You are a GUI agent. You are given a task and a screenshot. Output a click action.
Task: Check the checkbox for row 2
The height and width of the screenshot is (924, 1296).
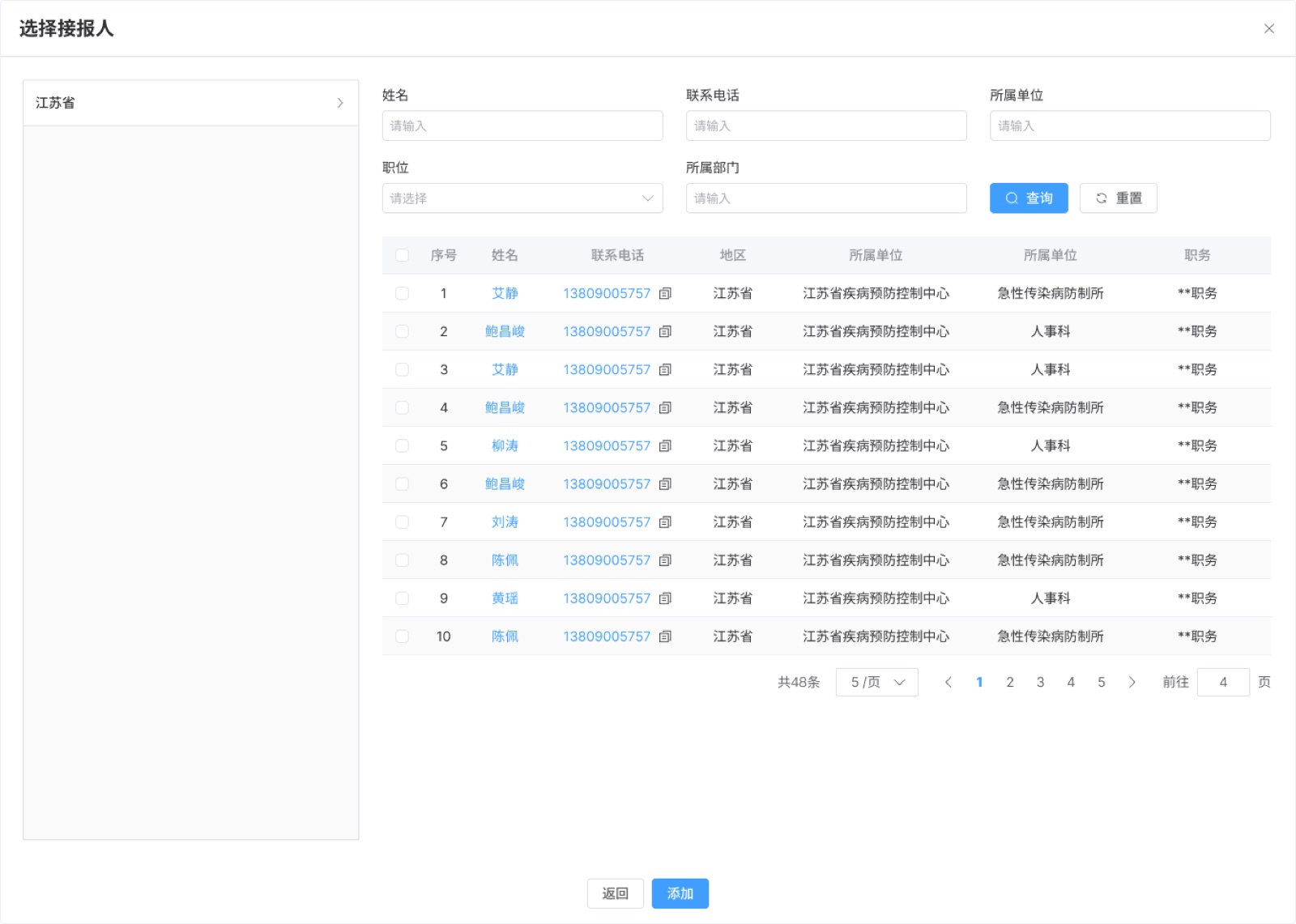(x=402, y=331)
